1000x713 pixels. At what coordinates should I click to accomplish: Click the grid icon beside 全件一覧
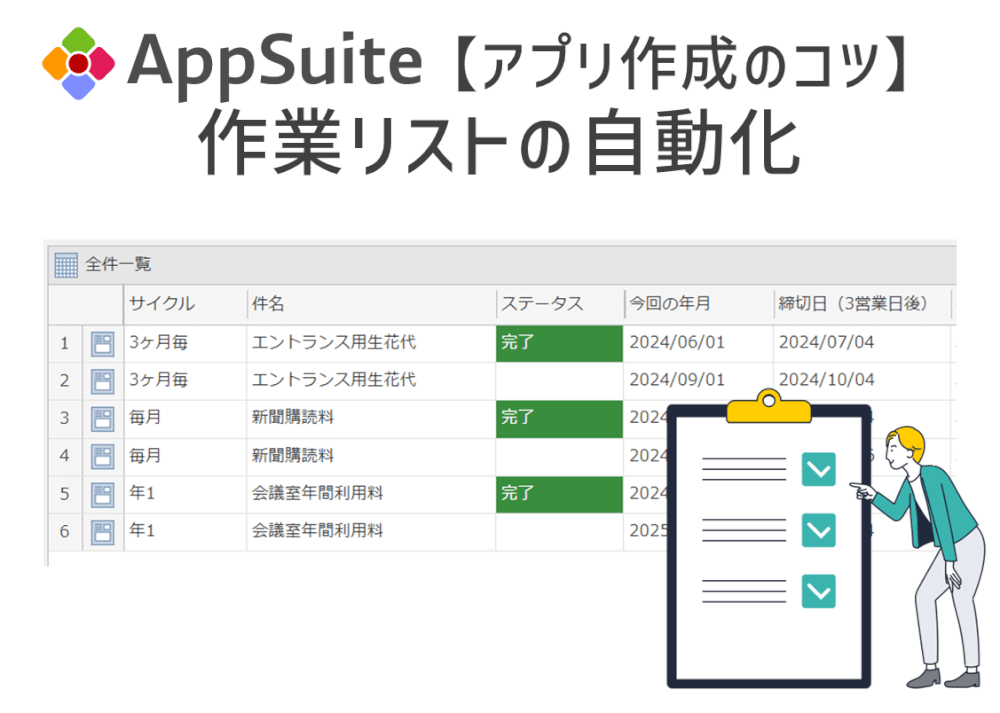66,265
